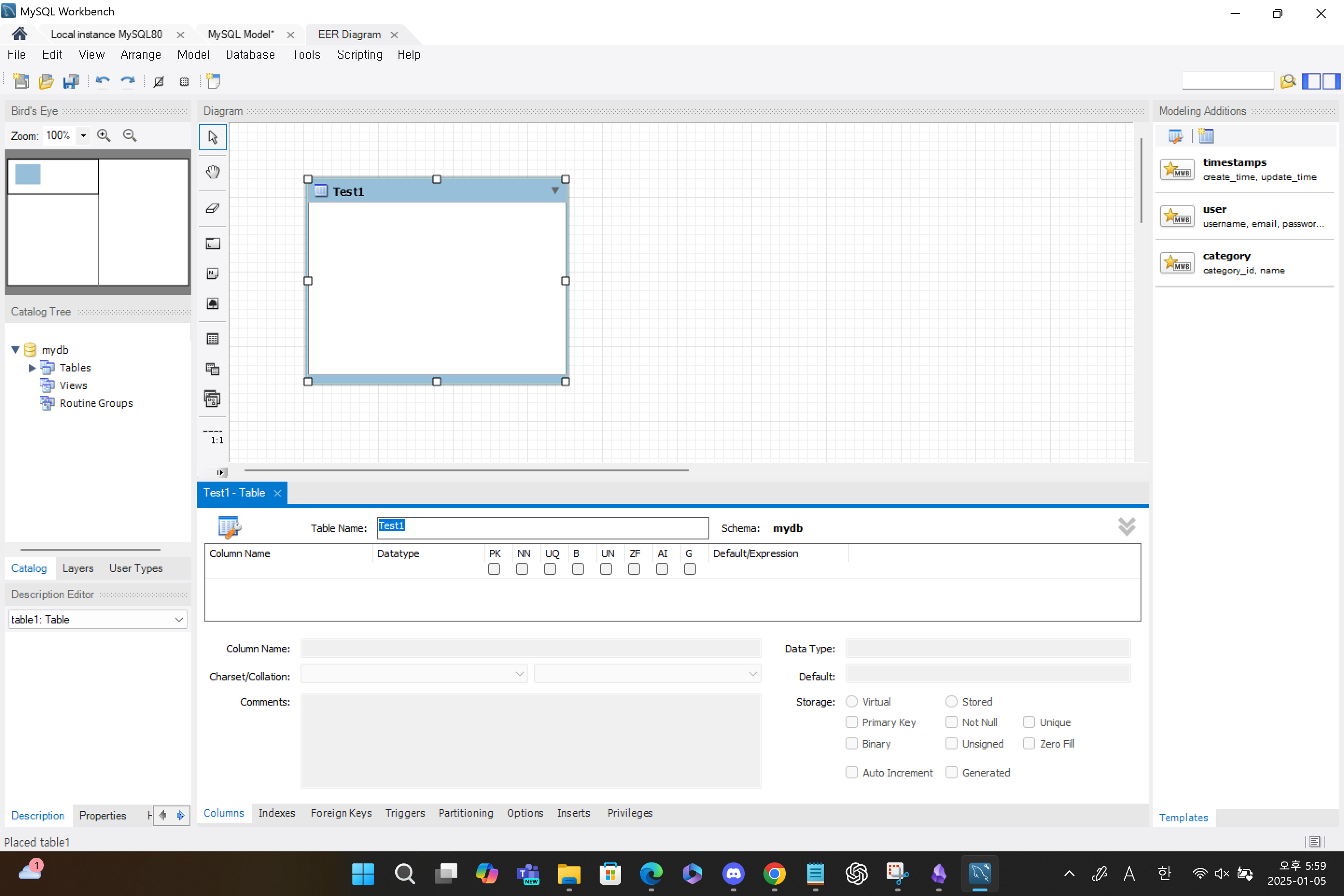
Task: Select the place image tool
Action: [x=213, y=303]
